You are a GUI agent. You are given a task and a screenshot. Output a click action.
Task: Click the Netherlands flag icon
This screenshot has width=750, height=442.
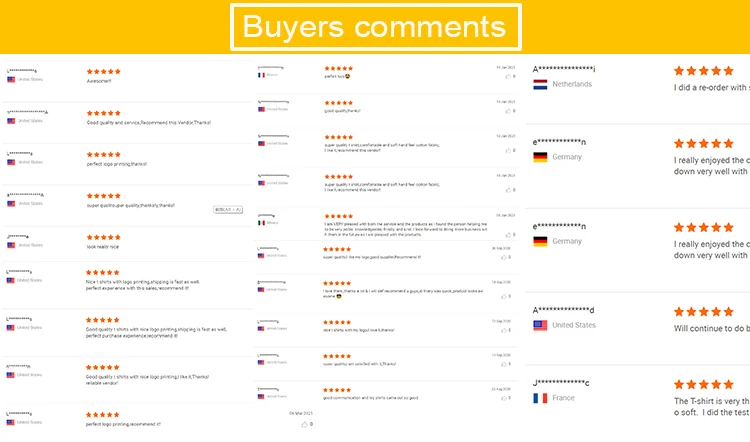point(540,84)
